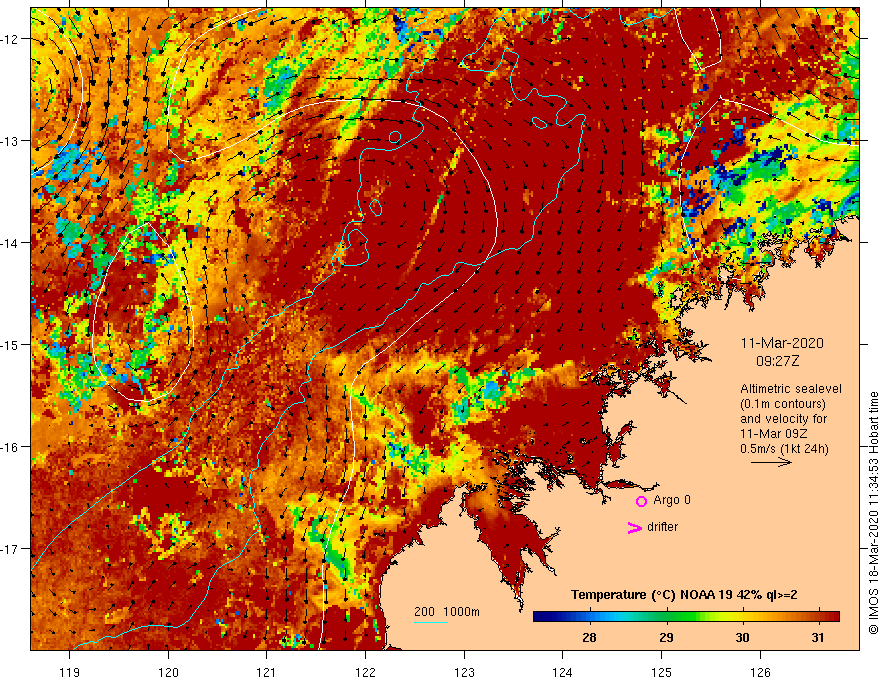Click longitude label 121
The image size is (880, 680).
coord(267,672)
